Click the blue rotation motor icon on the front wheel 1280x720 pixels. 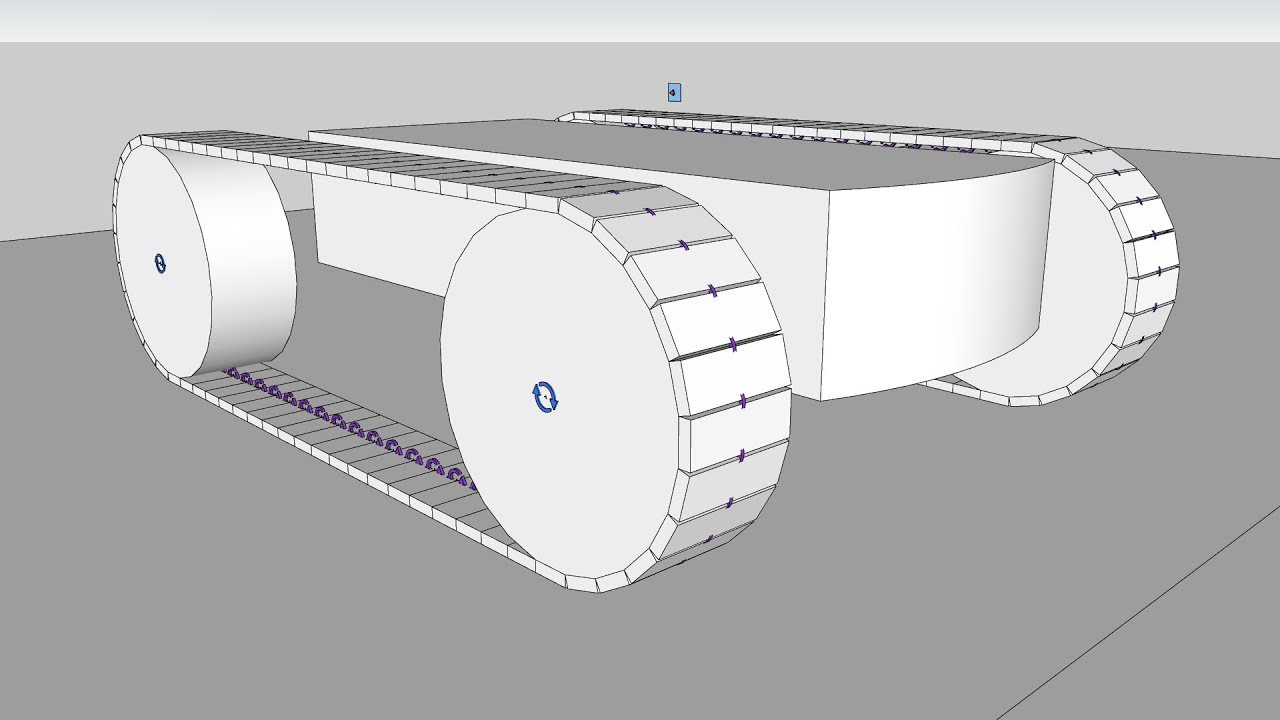545,397
